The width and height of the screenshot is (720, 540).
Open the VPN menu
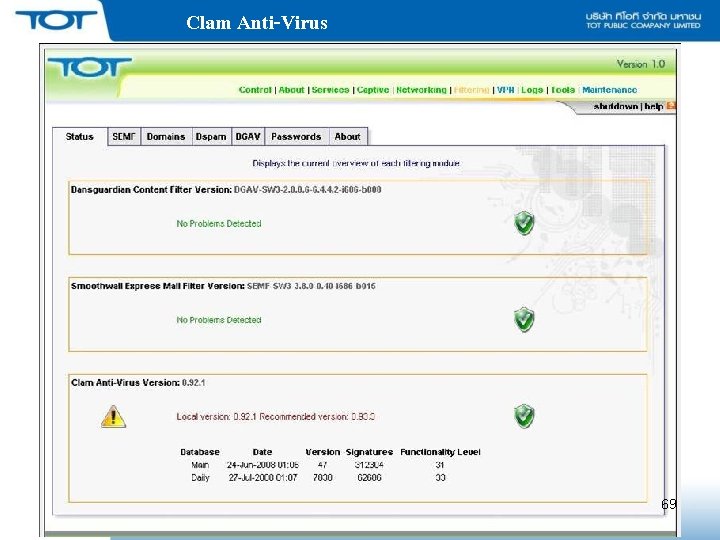506,90
